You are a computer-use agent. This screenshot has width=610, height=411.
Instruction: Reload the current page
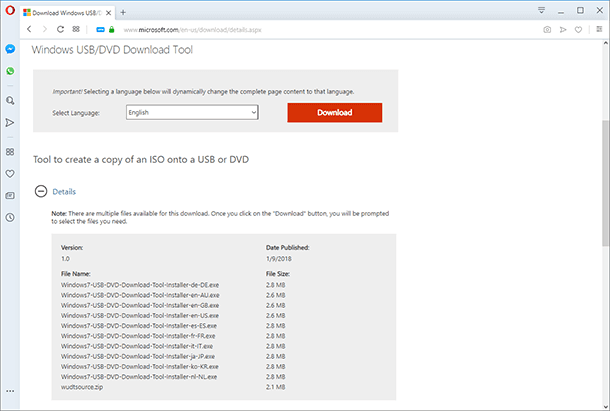pos(60,29)
